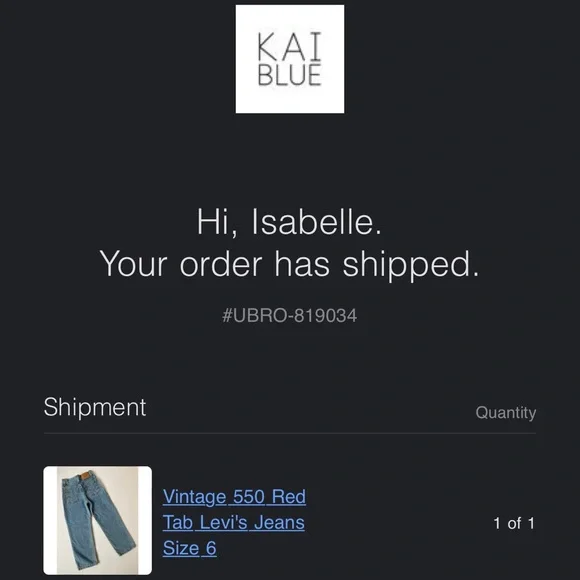580x580 pixels.
Task: Select order number #UBRO-819034
Action: [290, 316]
